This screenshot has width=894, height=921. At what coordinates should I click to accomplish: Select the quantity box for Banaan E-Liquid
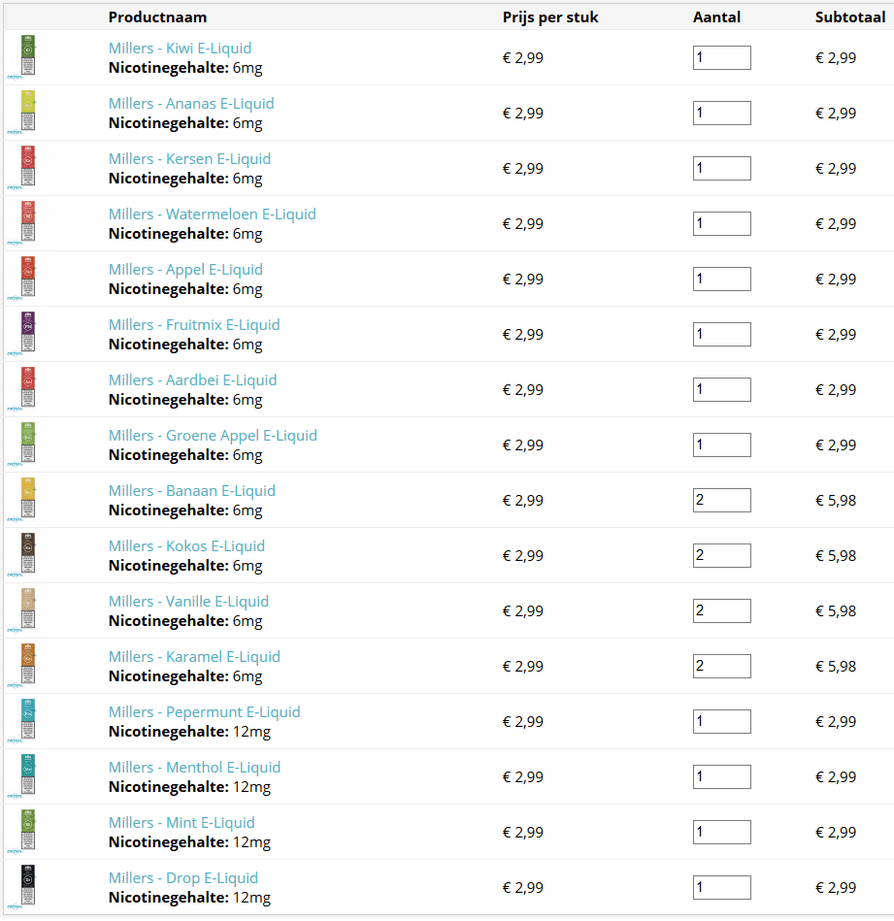click(721, 500)
